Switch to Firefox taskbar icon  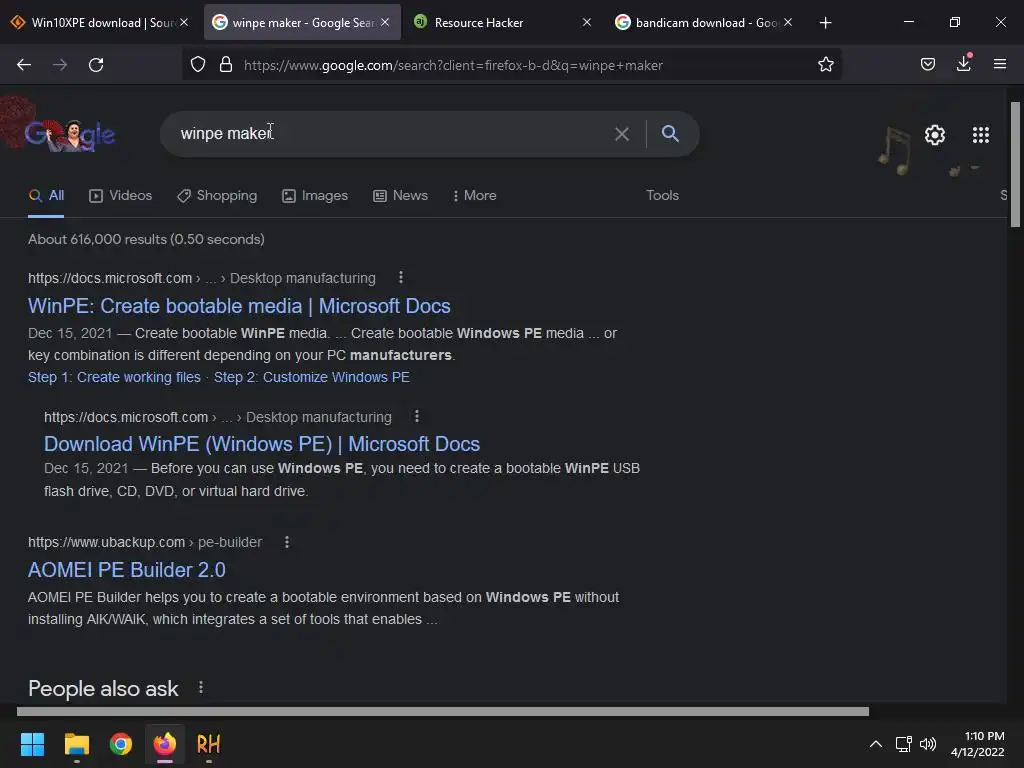(165, 744)
